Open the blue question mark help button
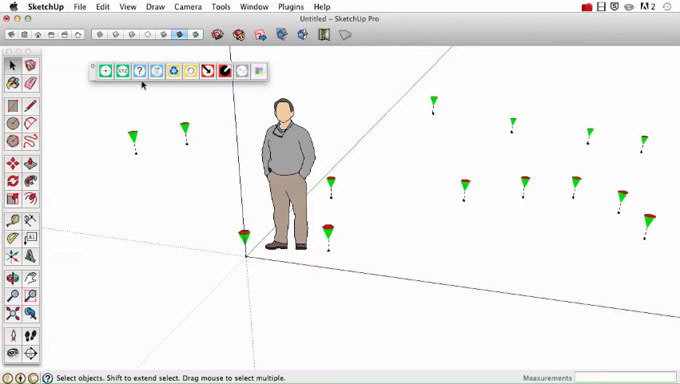This screenshot has width=680, height=384. (x=140, y=71)
